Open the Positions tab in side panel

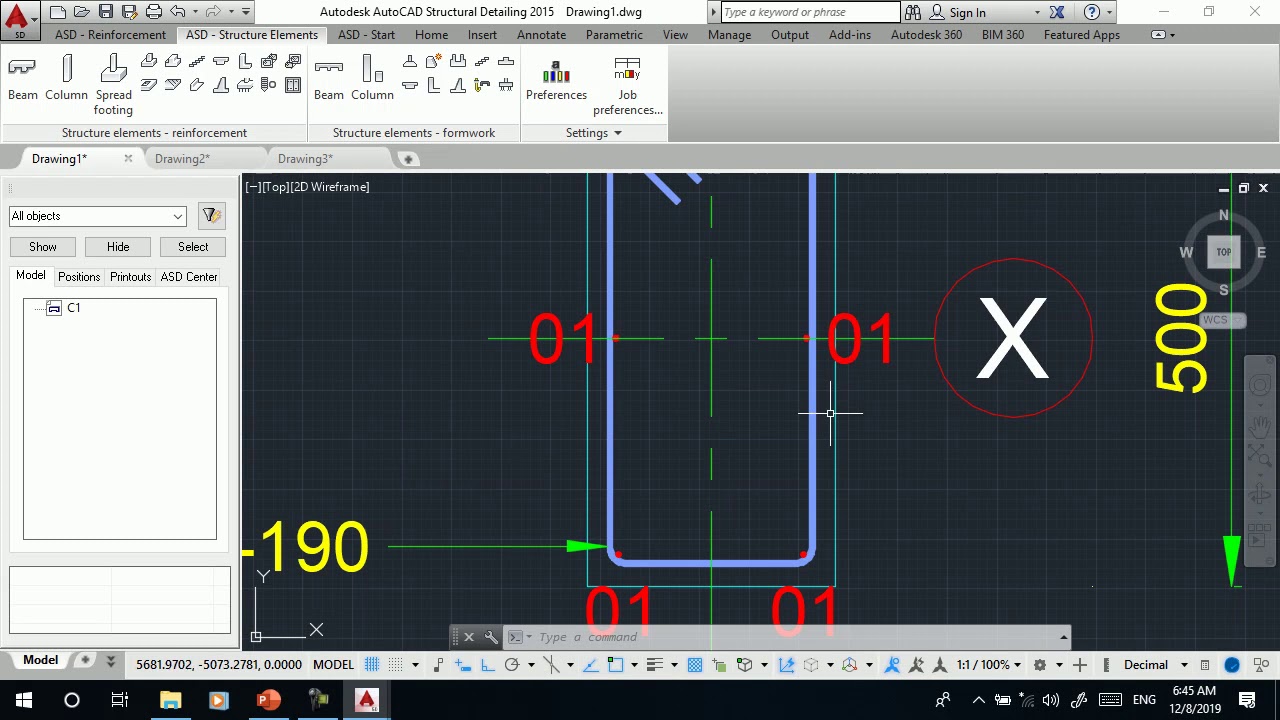click(79, 277)
